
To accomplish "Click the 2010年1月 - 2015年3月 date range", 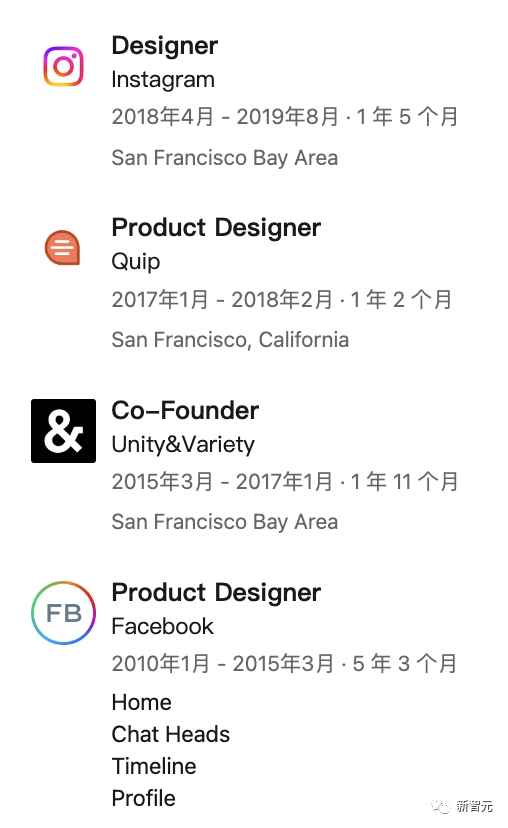I will (x=223, y=664).
